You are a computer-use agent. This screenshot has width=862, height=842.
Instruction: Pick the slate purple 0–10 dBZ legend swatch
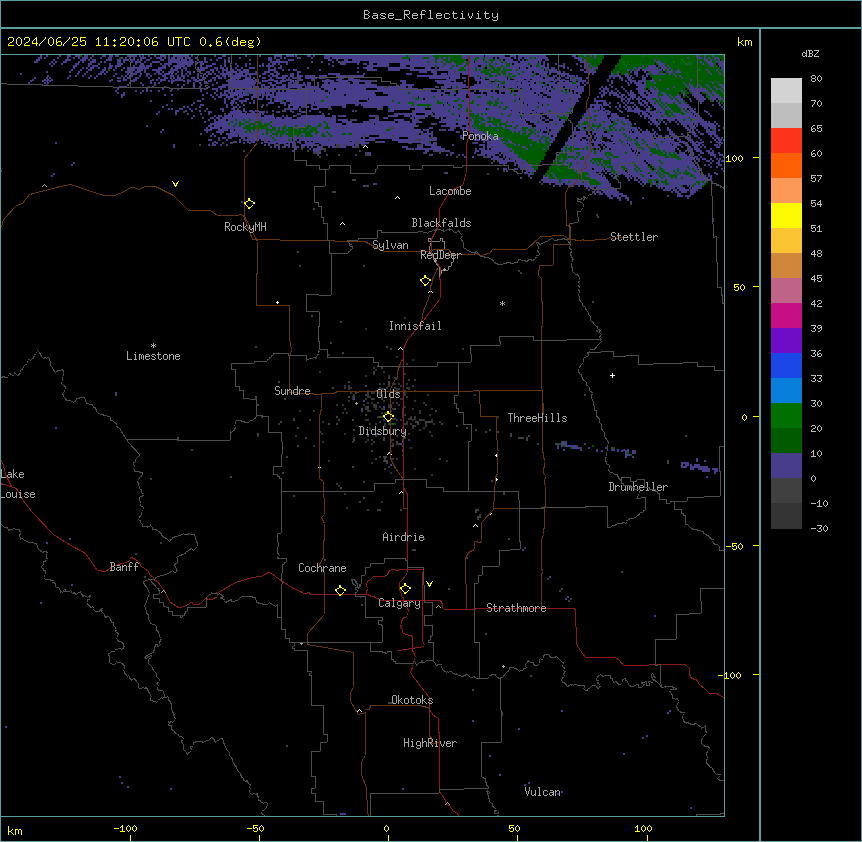(786, 466)
